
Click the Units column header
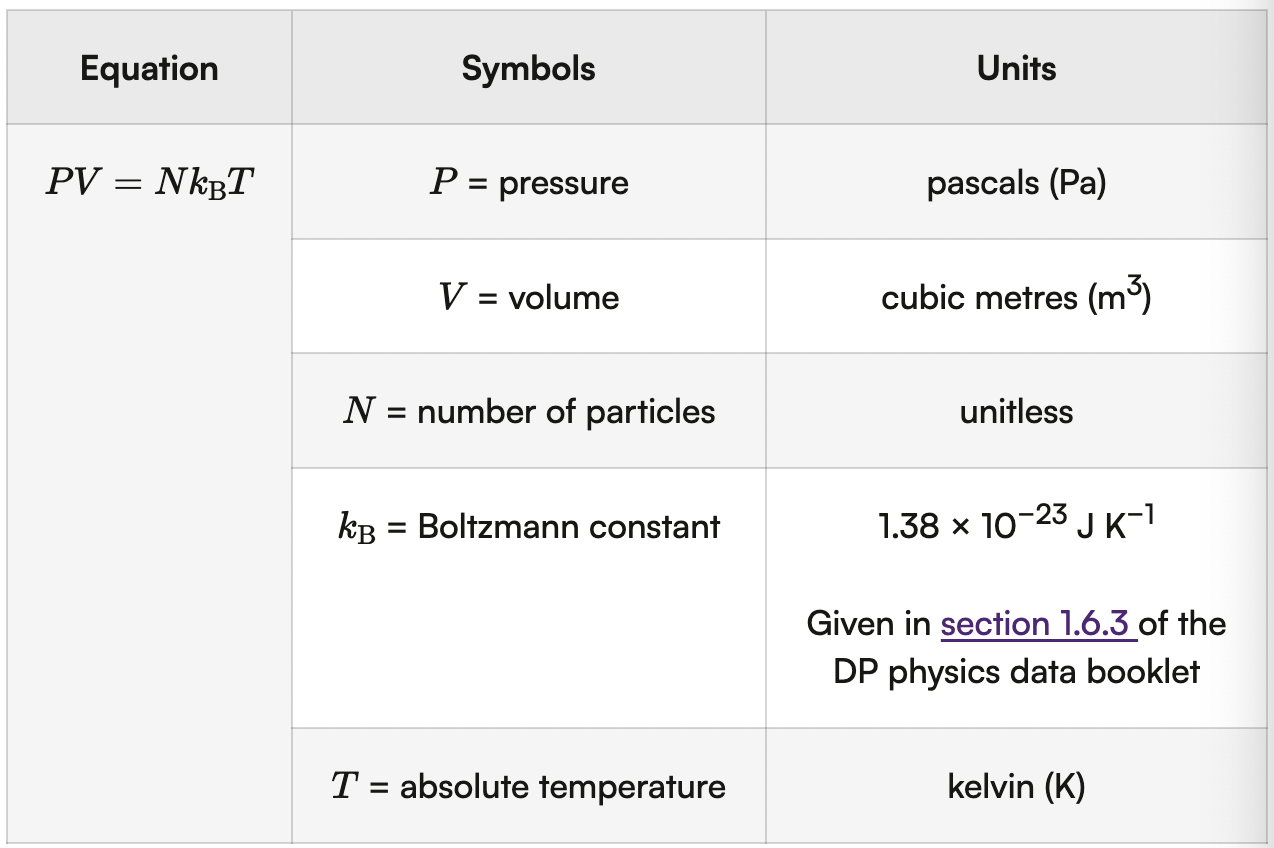(x=1016, y=69)
